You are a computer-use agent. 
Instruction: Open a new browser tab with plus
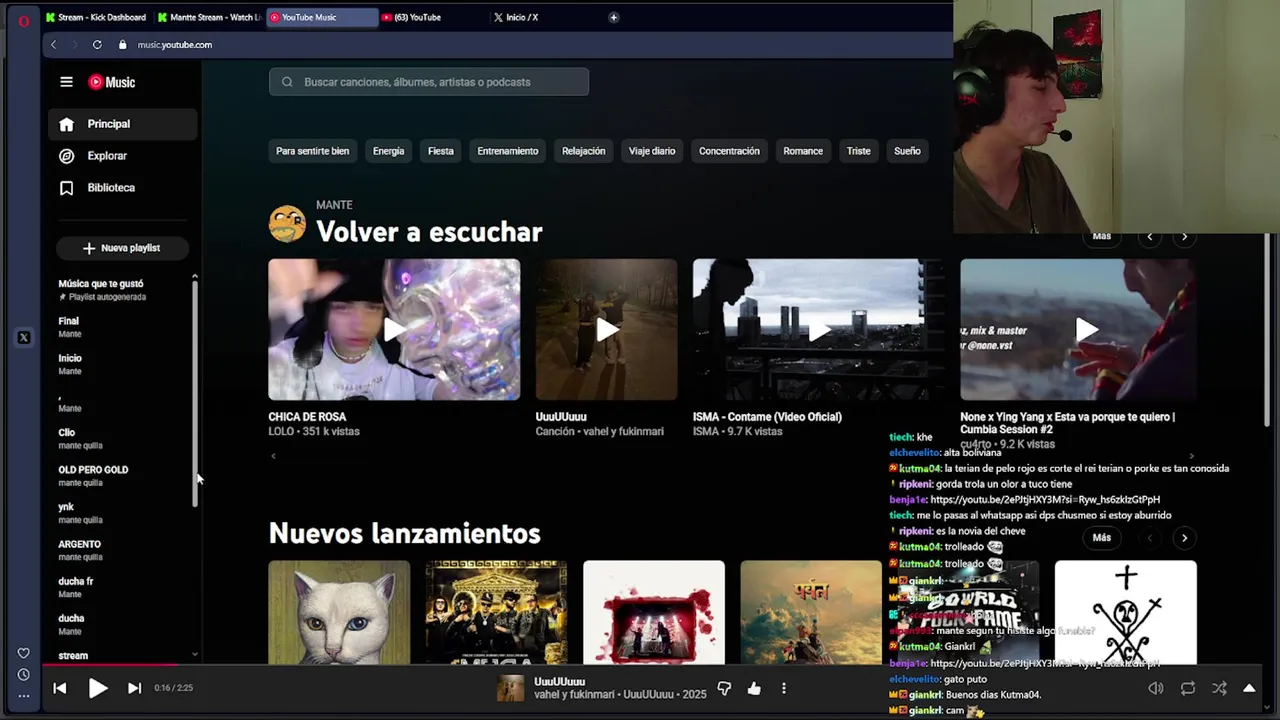613,17
